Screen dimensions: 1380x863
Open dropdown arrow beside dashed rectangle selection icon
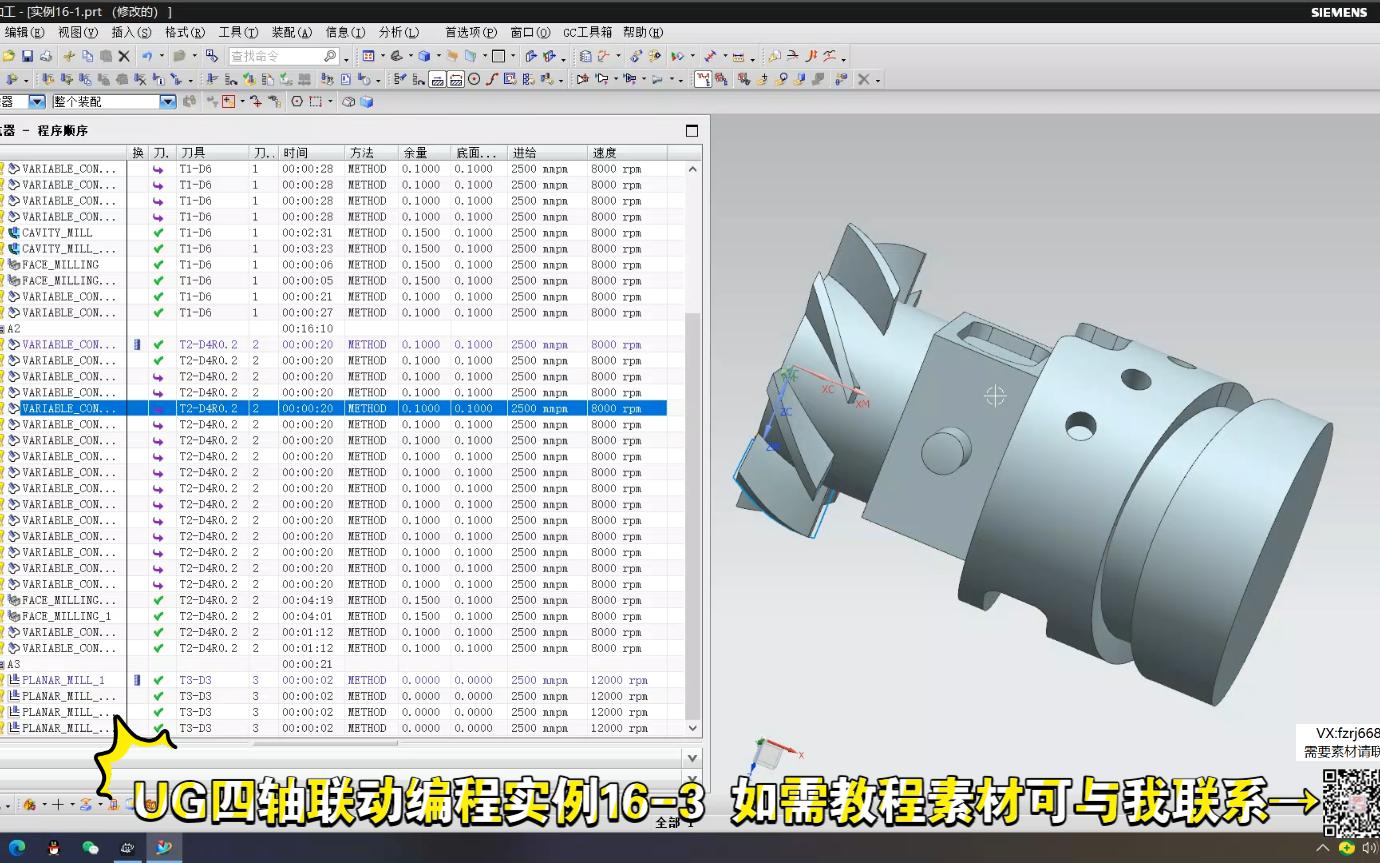pos(329,101)
